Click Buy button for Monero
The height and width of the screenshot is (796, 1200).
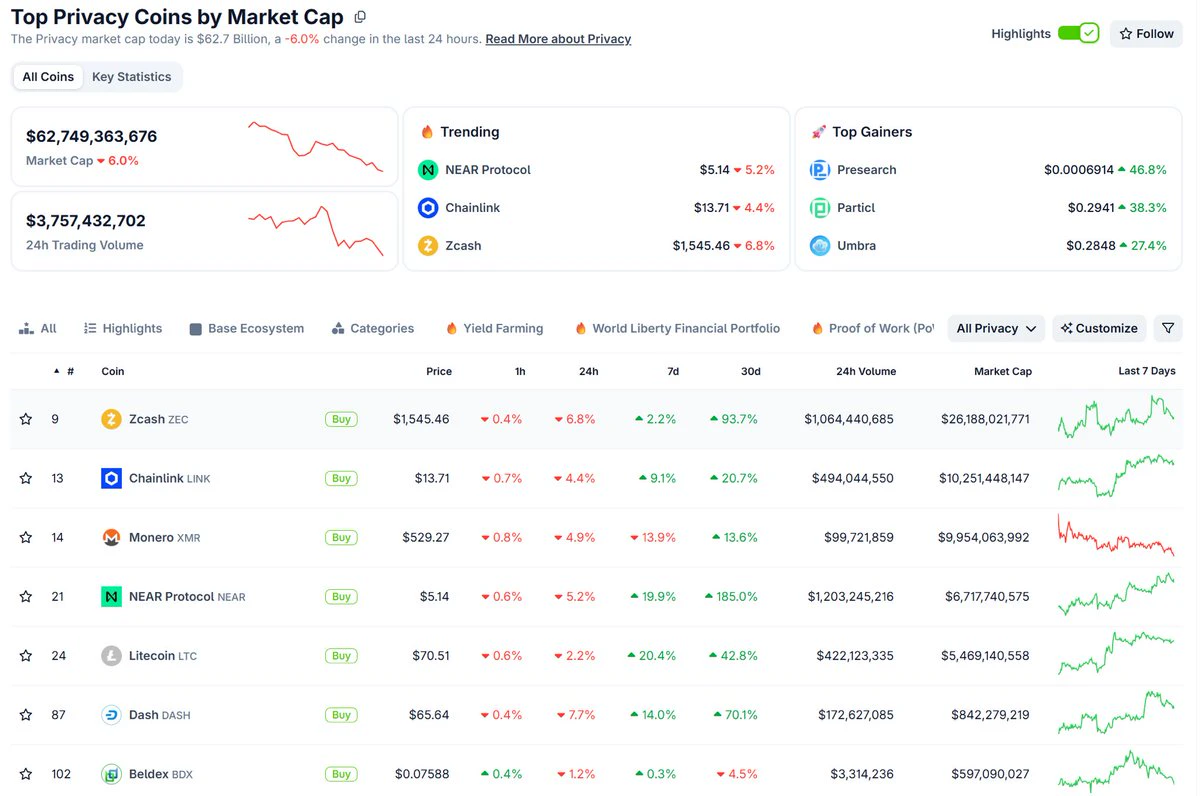(341, 537)
